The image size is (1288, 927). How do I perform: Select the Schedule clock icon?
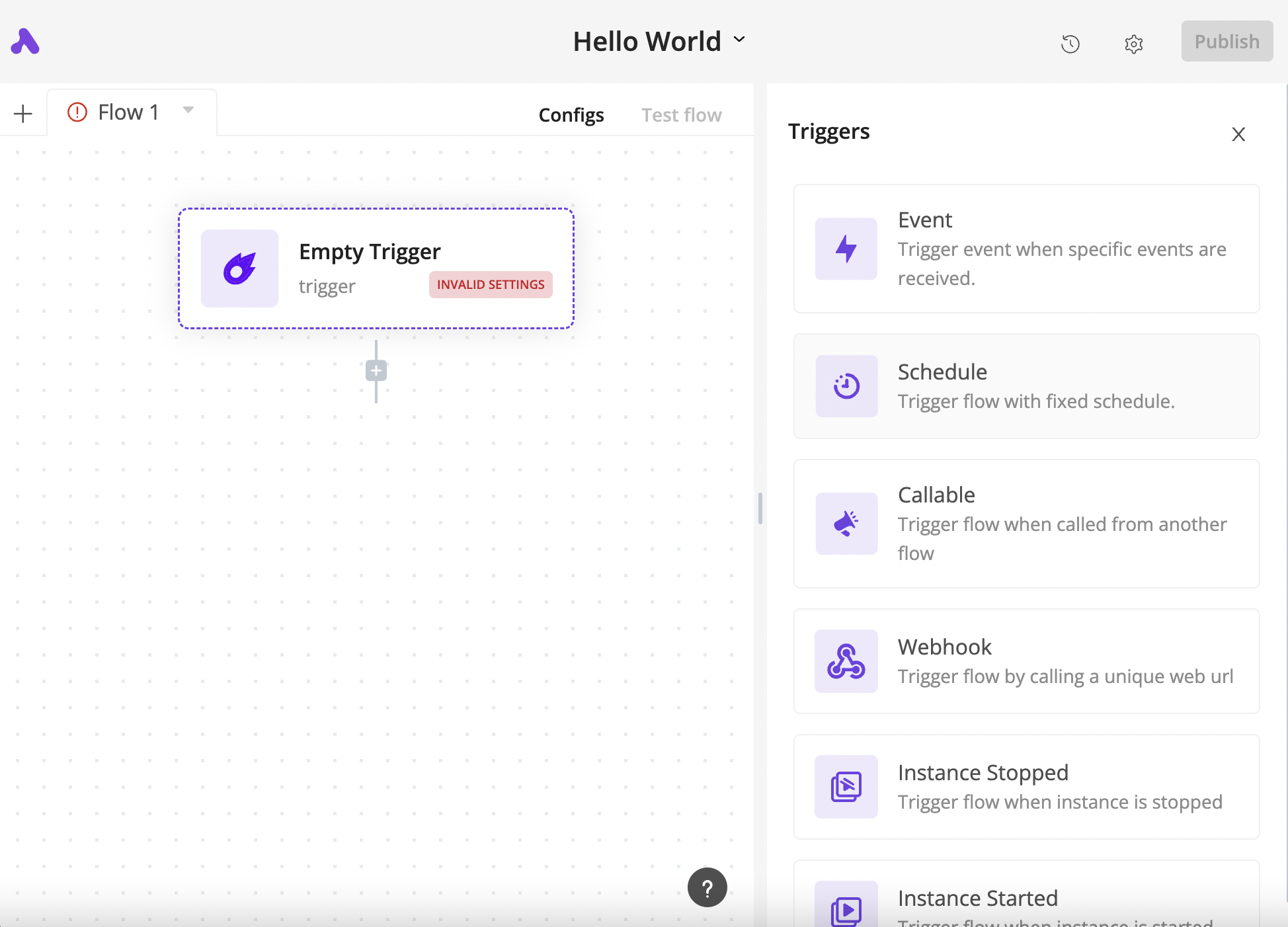tap(846, 386)
